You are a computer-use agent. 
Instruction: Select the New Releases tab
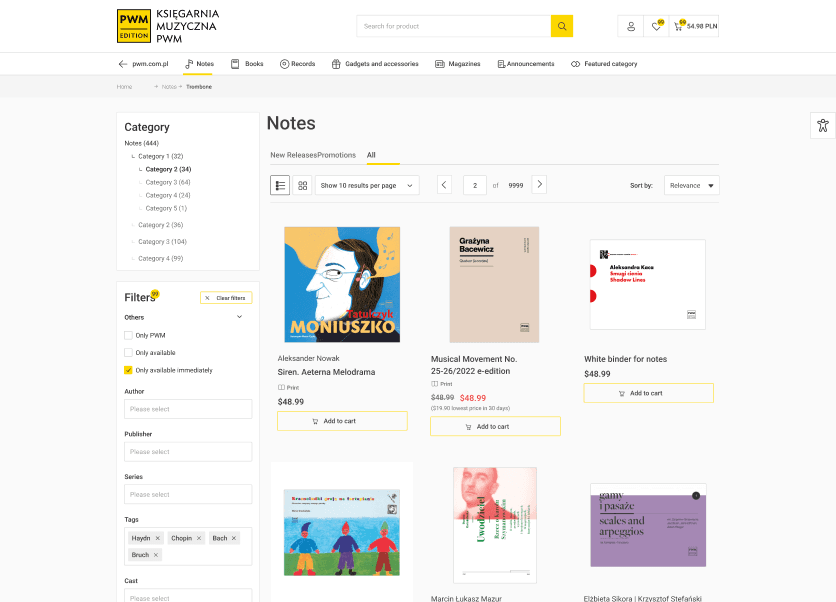pyautogui.click(x=294, y=155)
